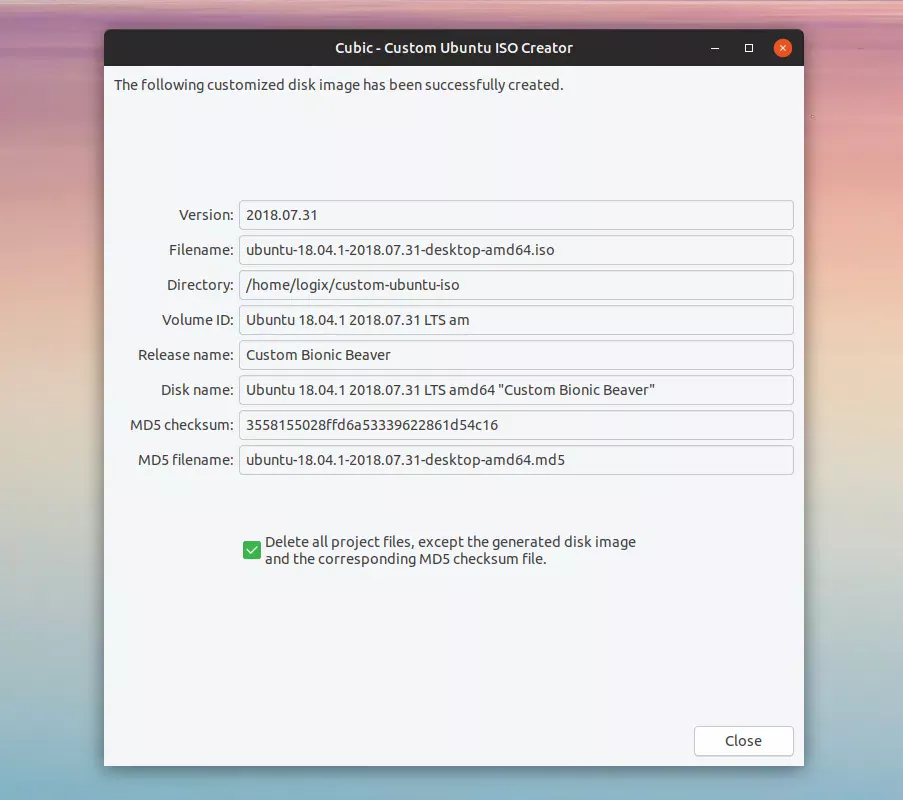The height and width of the screenshot is (800, 903).
Task: Click the Disk name field
Action: coord(515,389)
